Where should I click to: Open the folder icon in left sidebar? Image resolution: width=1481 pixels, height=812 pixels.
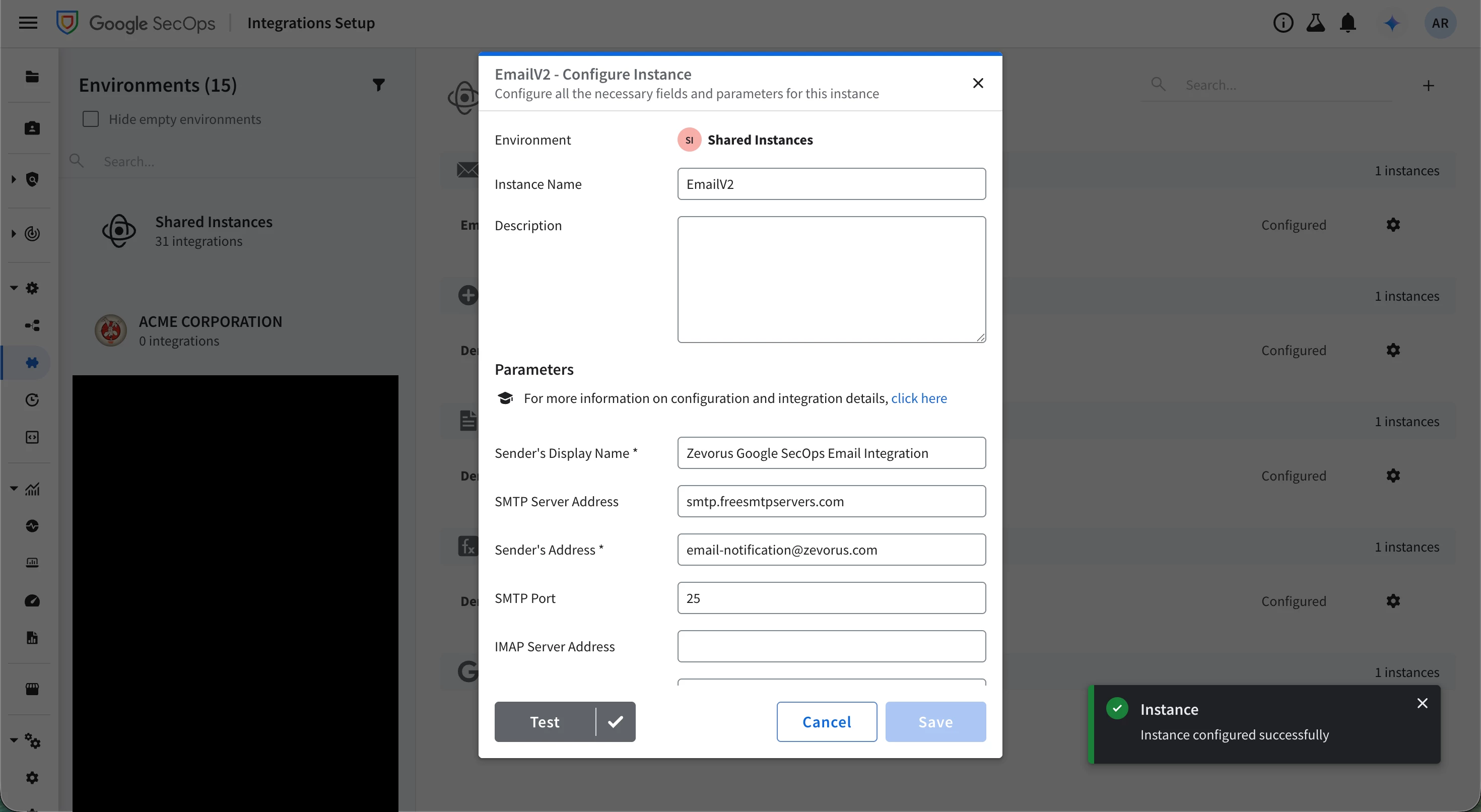point(32,77)
